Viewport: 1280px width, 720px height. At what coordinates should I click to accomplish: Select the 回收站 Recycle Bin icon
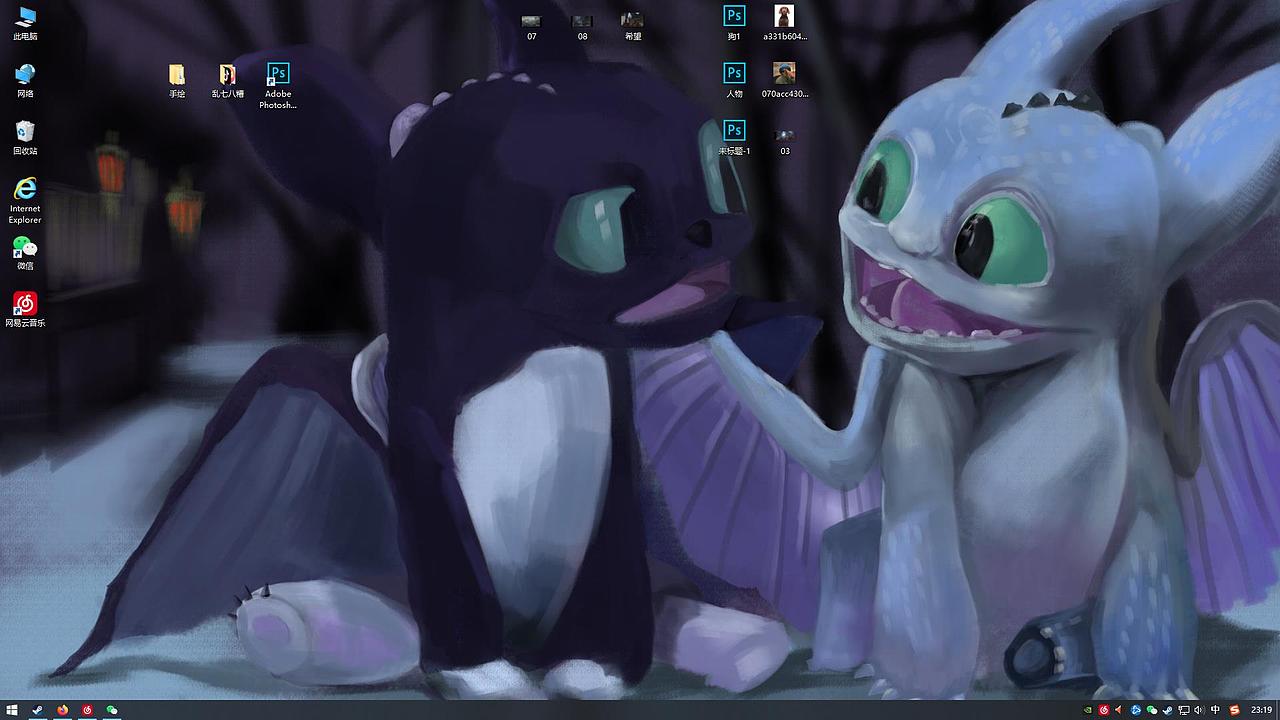click(25, 138)
